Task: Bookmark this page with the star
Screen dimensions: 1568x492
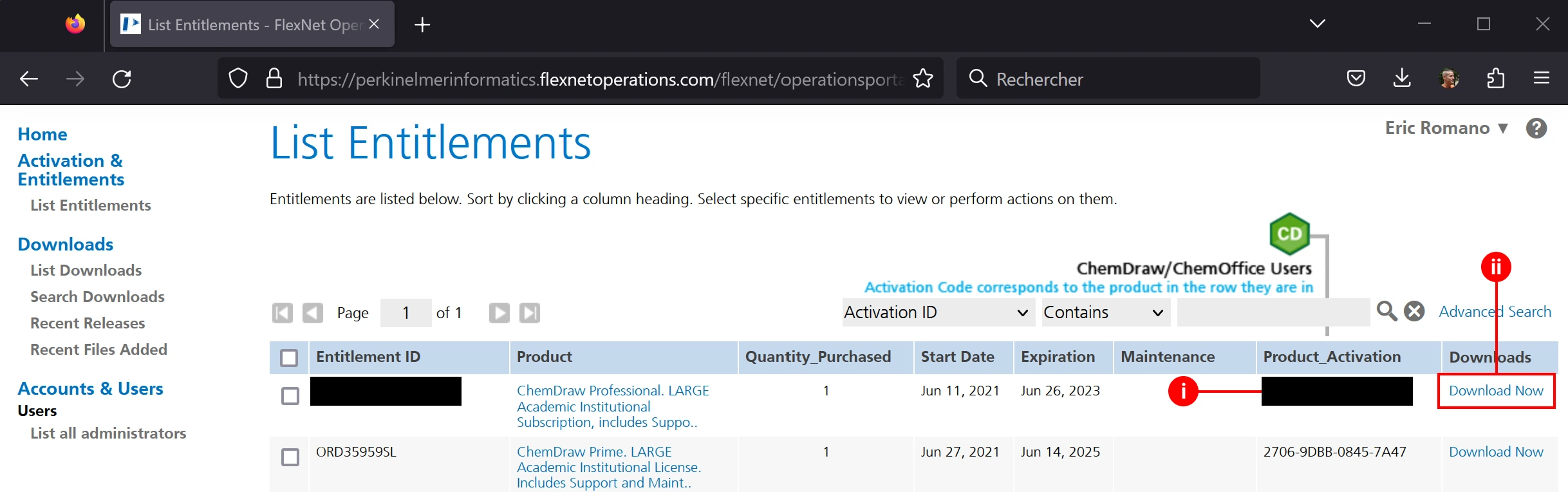Action: pos(923,79)
